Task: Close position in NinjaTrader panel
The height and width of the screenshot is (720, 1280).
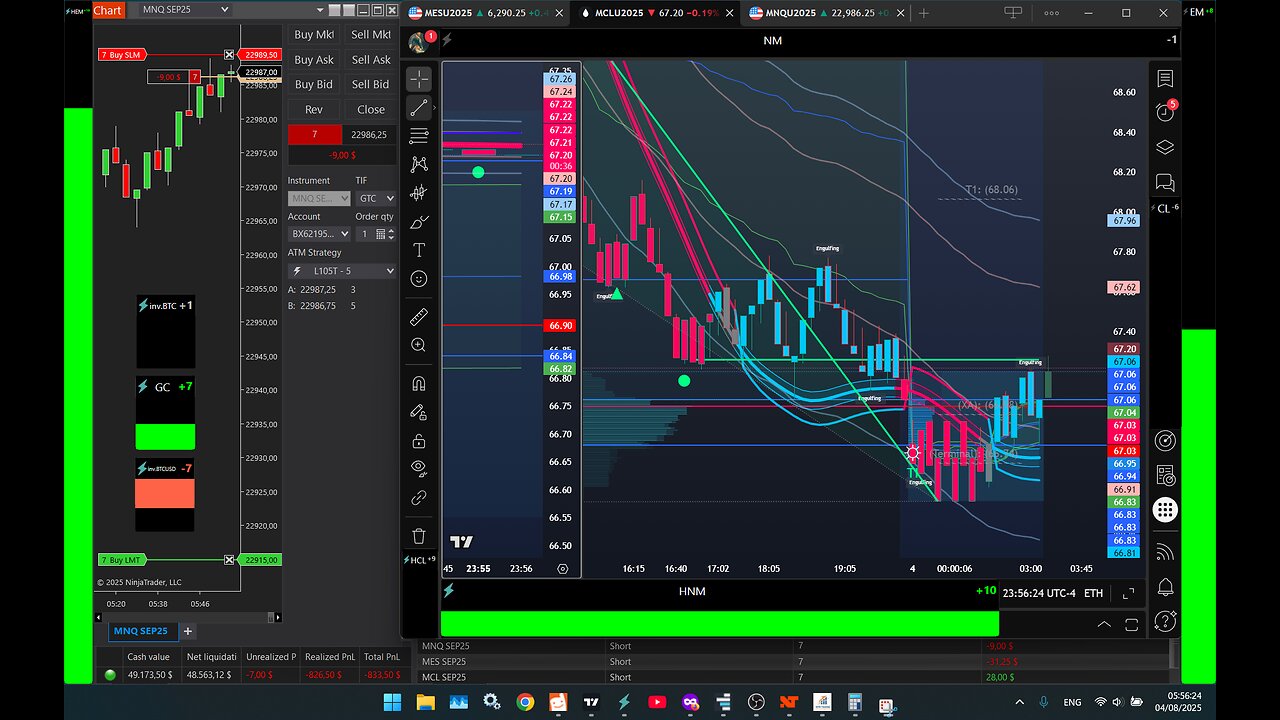Action: (371, 110)
